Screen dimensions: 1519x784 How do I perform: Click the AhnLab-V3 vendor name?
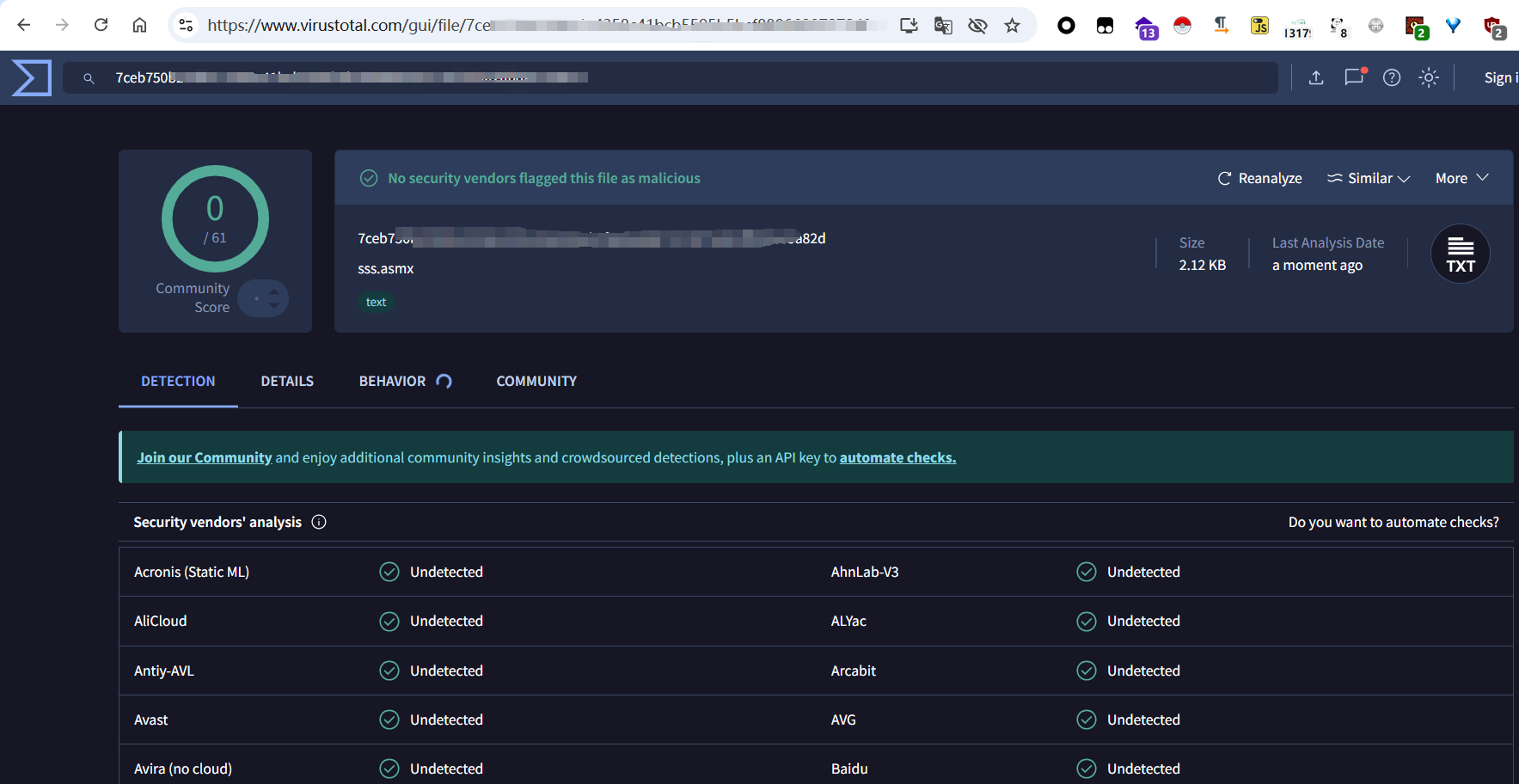click(865, 572)
